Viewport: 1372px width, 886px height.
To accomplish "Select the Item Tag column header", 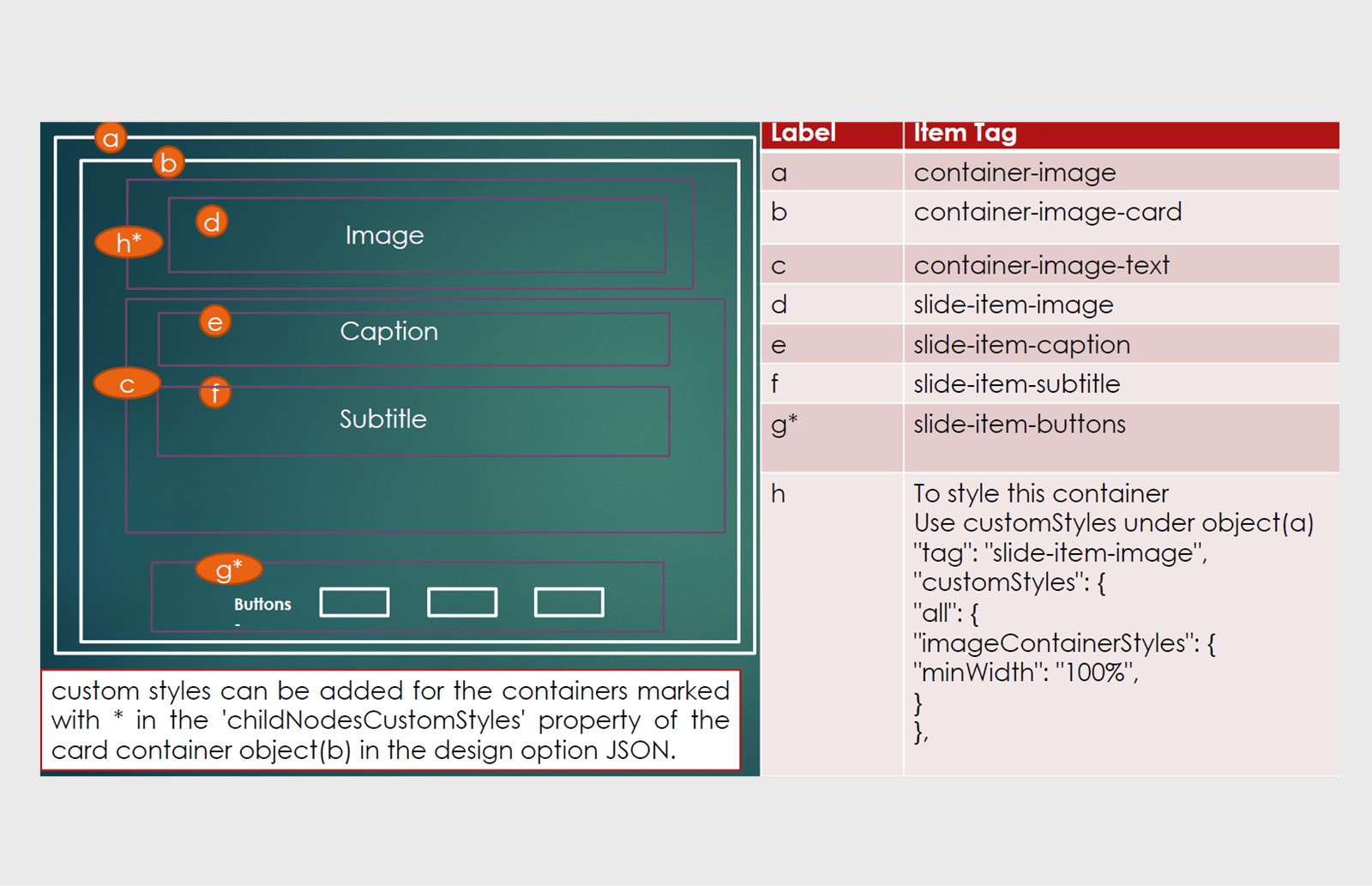I will tap(964, 133).
